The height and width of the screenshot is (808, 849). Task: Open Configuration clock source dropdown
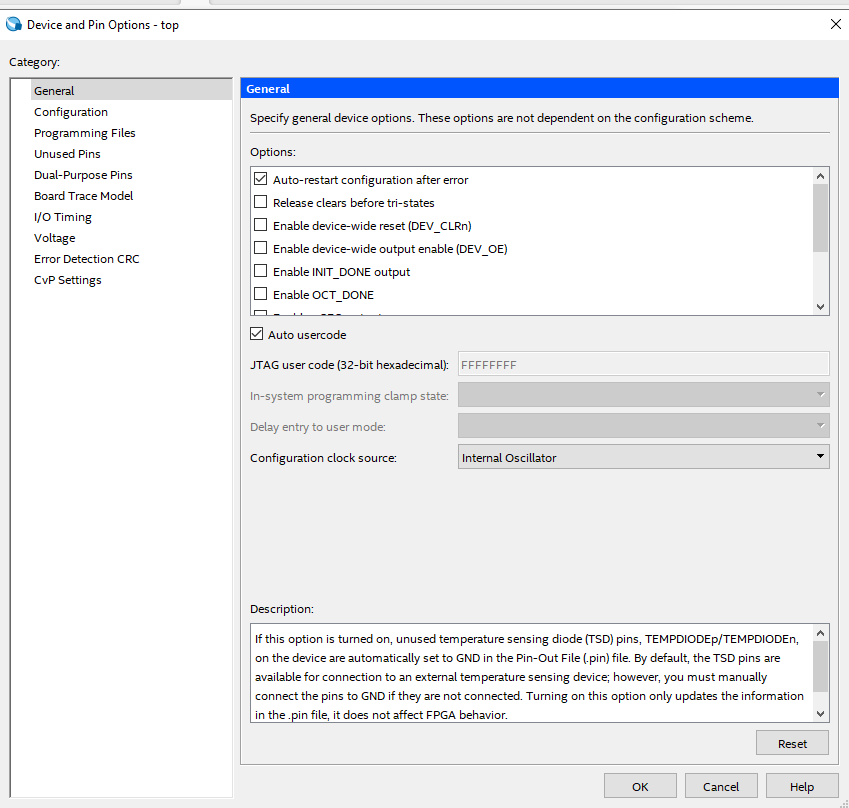pyautogui.click(x=643, y=457)
